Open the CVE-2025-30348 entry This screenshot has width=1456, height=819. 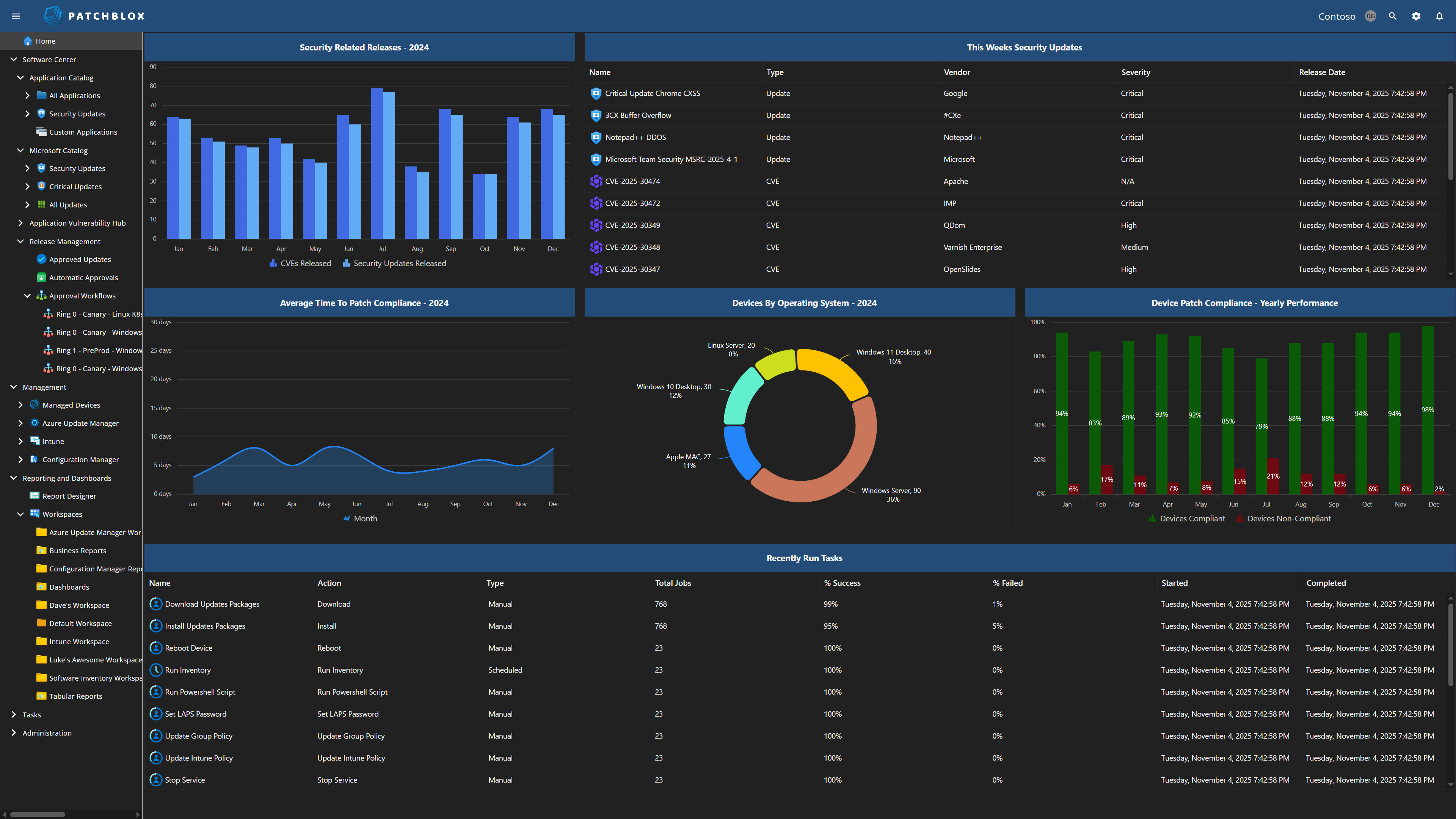(x=632, y=247)
